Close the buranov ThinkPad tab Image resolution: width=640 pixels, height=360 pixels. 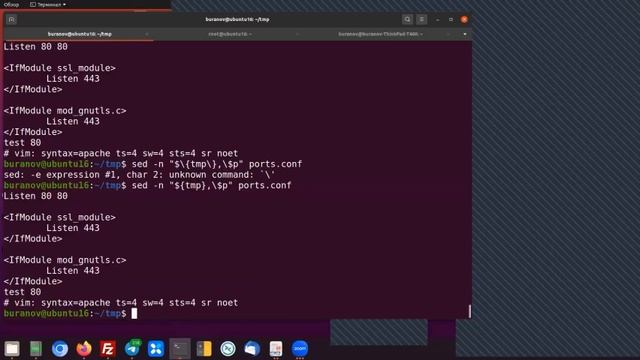coord(448,34)
